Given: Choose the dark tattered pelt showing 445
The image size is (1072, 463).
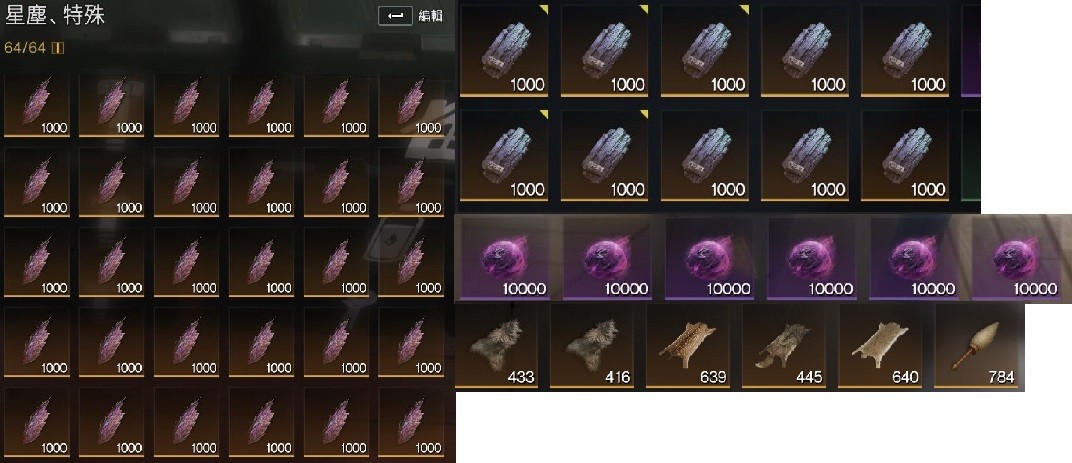Looking at the screenshot, I should [783, 346].
